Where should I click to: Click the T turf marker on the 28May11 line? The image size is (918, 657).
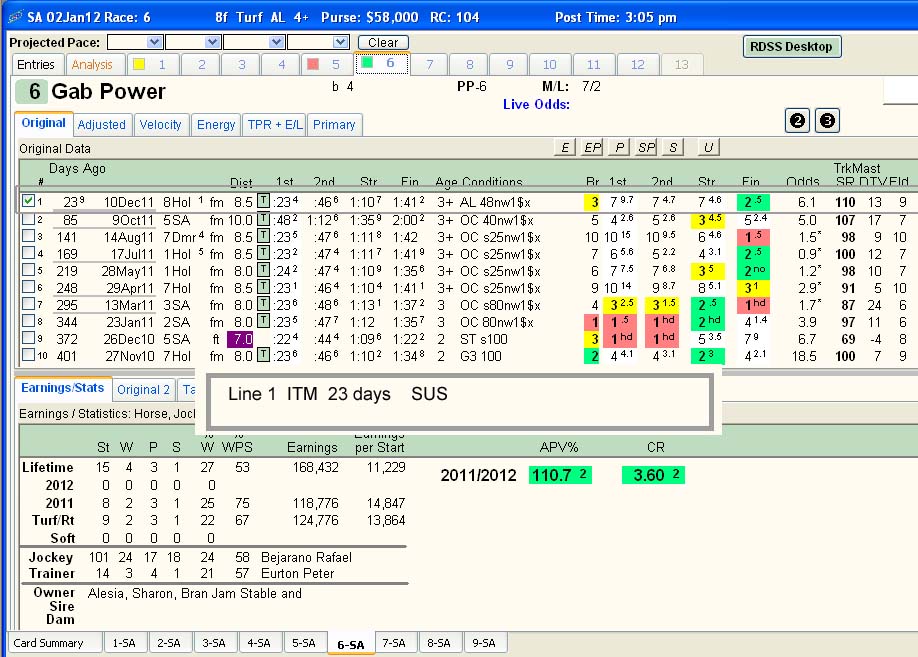pos(263,271)
